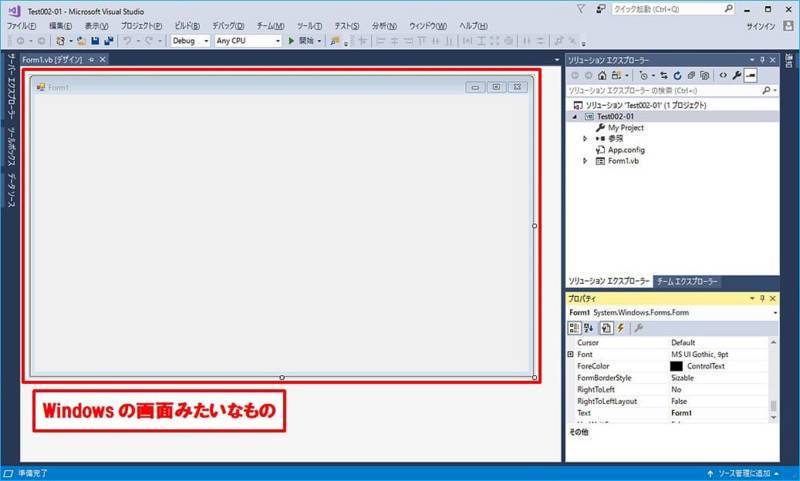This screenshot has width=800, height=481.
Task: Toggle Categorized view in Properties toolbar
Action: pos(574,328)
